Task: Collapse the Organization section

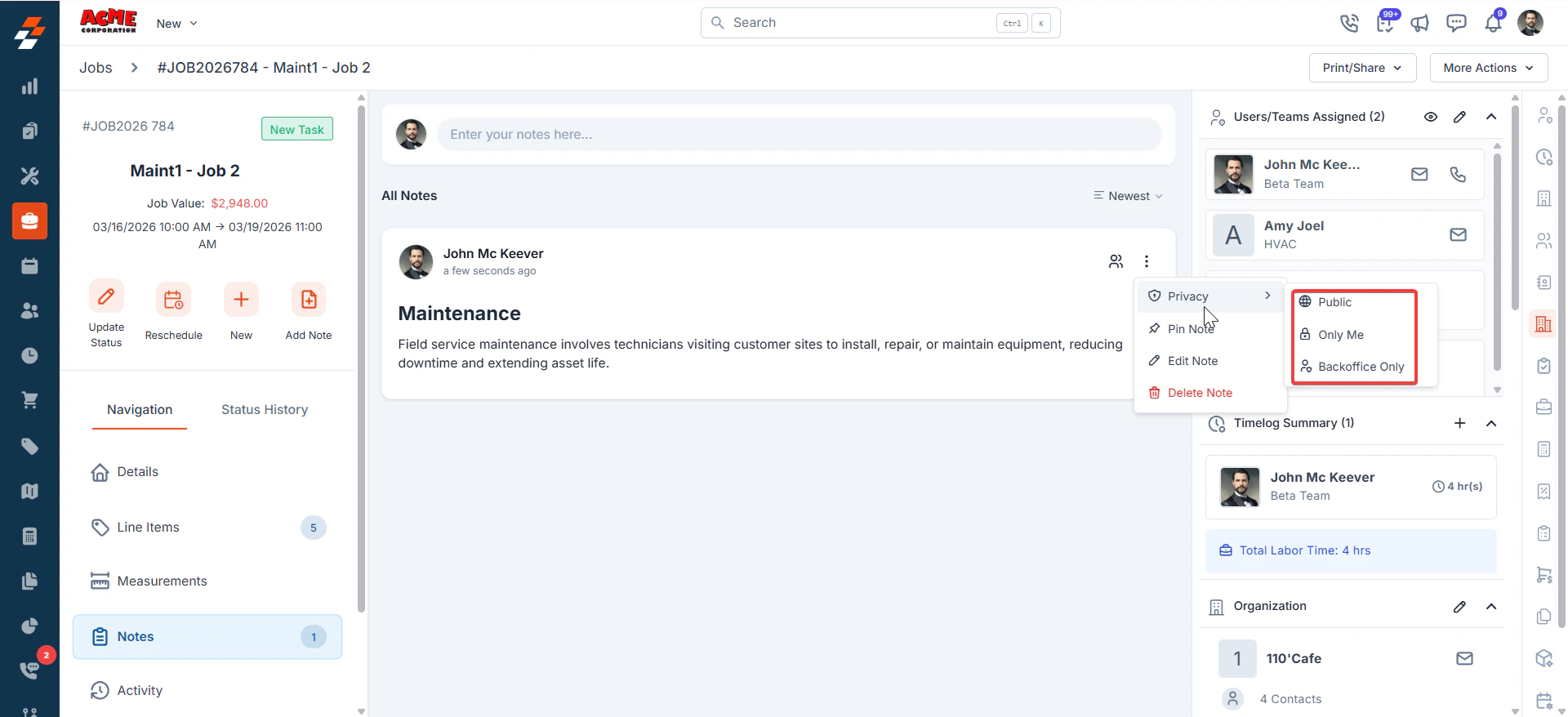Action: (1491, 607)
